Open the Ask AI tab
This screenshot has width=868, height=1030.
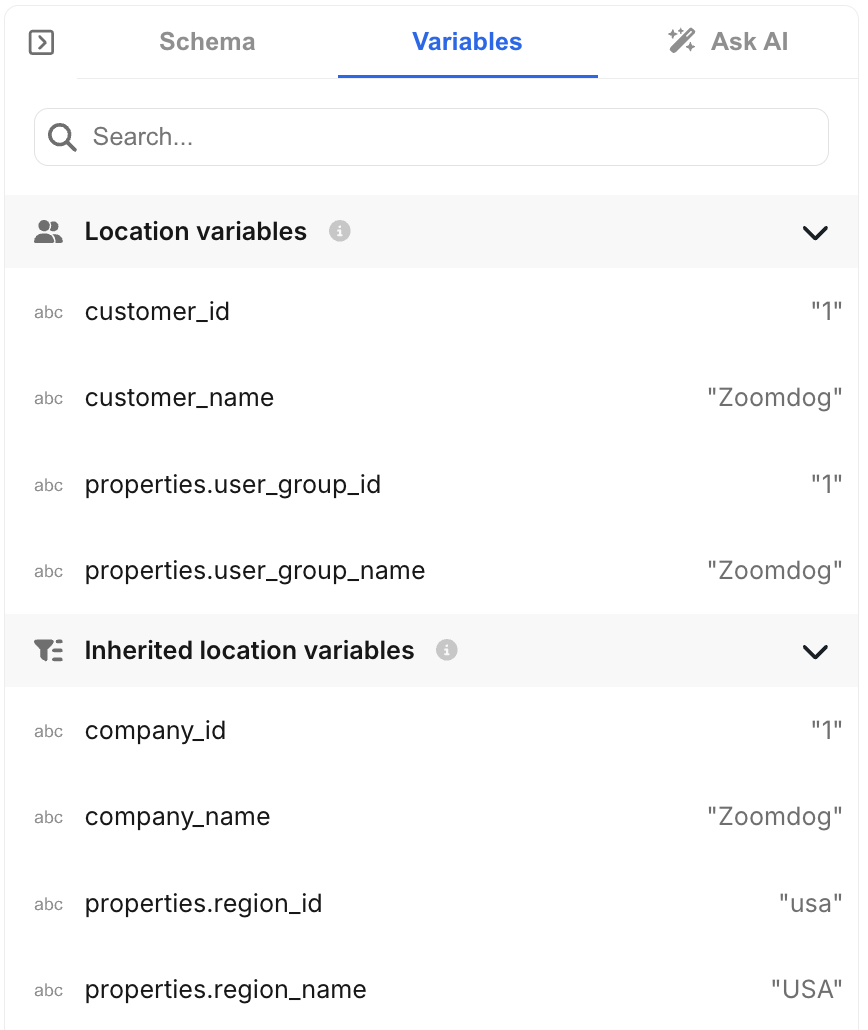(x=748, y=41)
